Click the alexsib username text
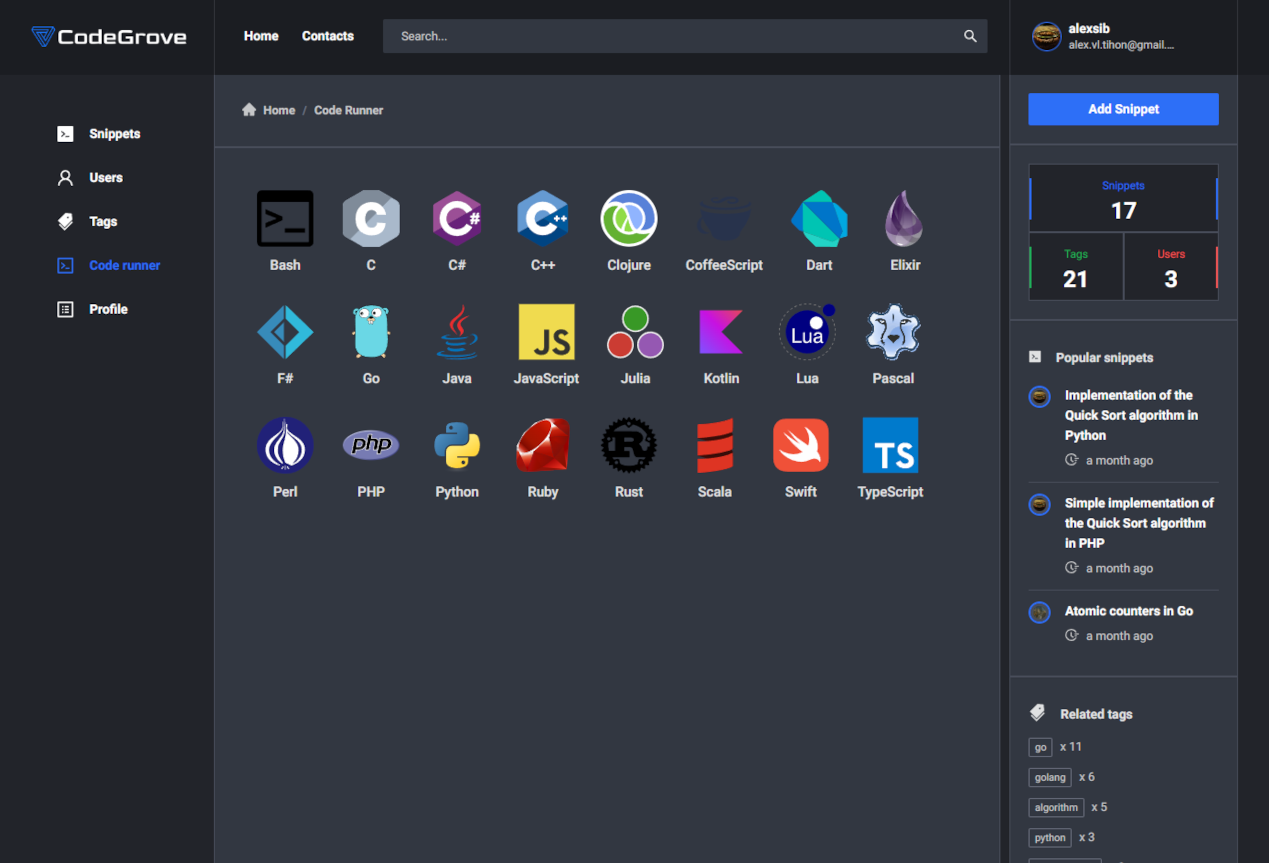Screen dimensions: 1269x863 click(1089, 29)
